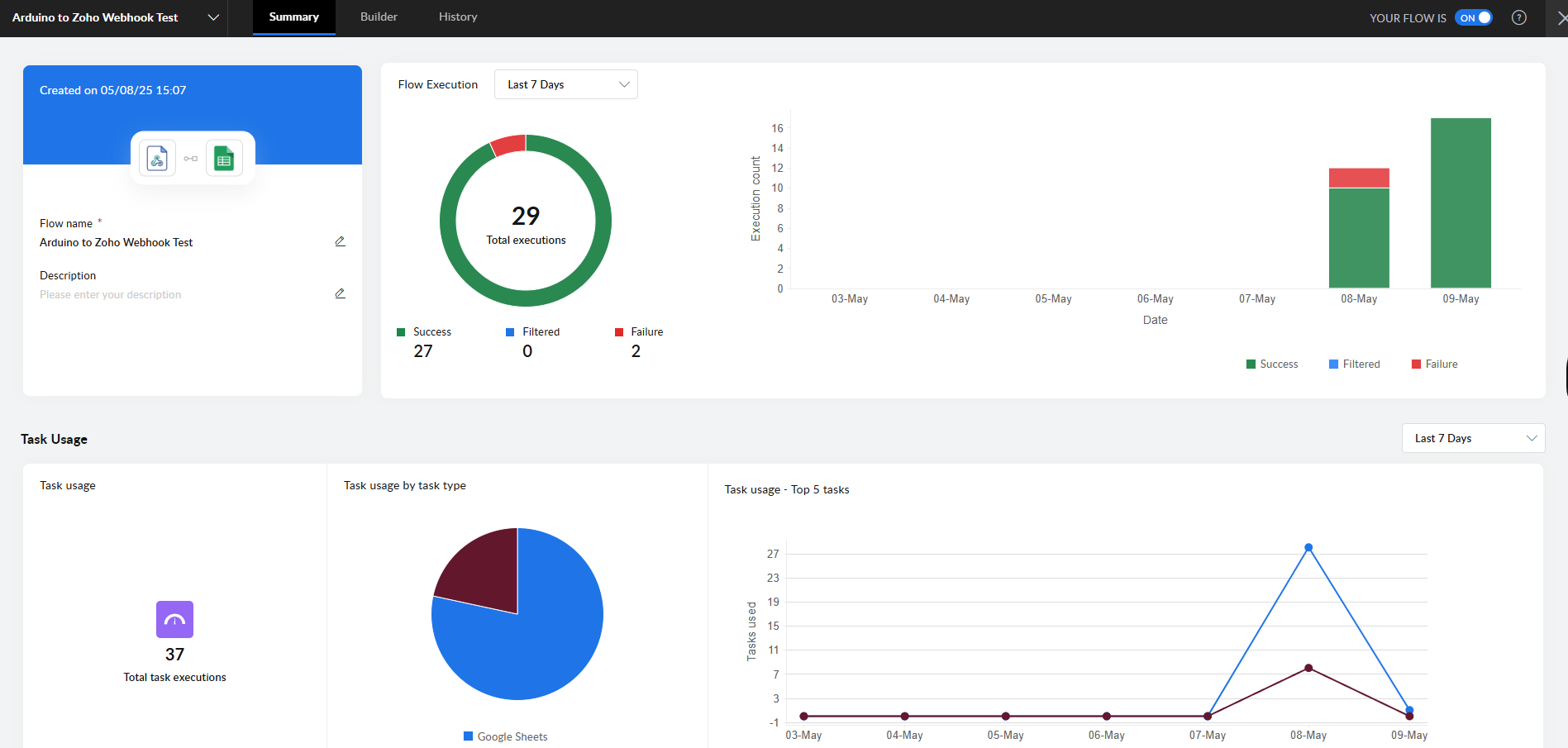This screenshot has width=1568, height=748.
Task: Click the Success legend under donut chart
Action: tap(424, 331)
